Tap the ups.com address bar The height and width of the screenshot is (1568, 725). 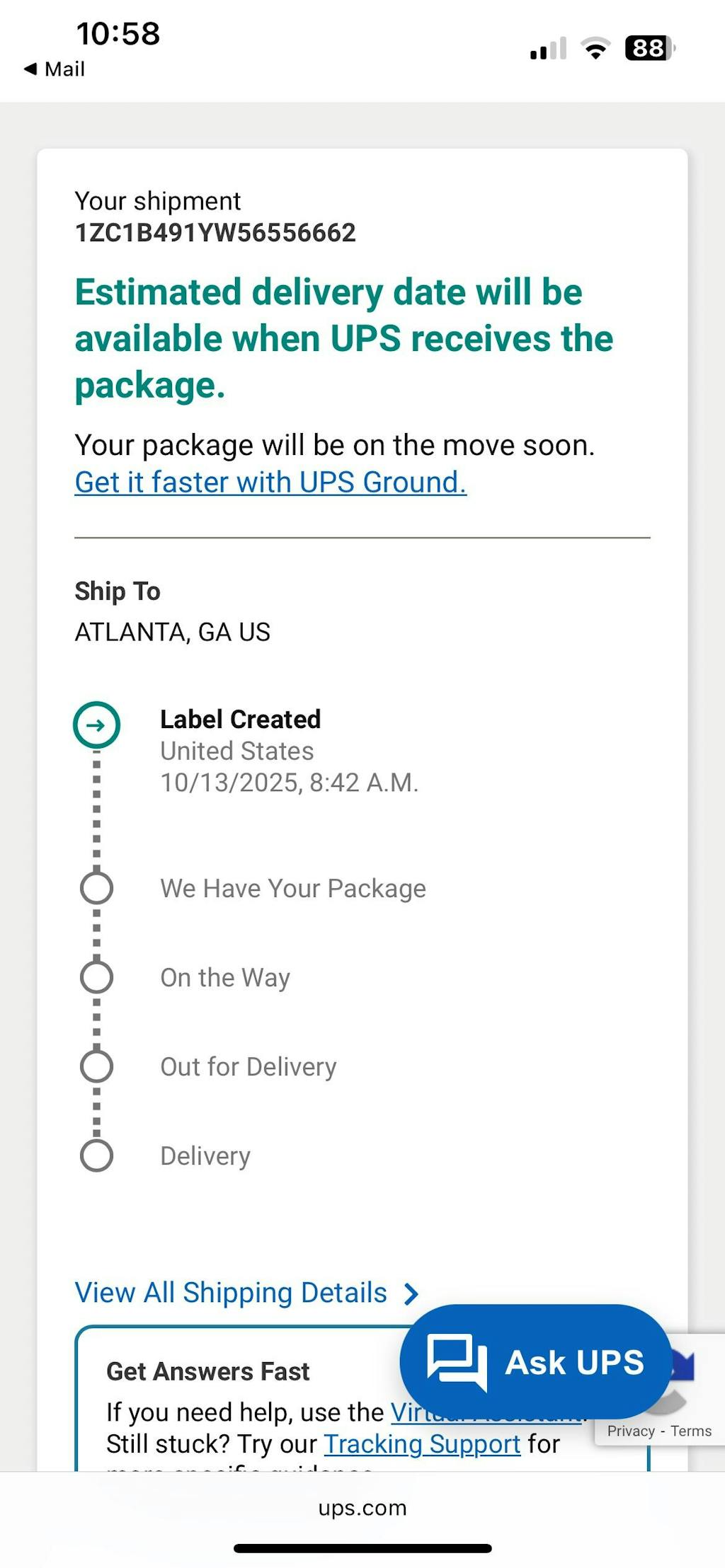click(x=362, y=1508)
